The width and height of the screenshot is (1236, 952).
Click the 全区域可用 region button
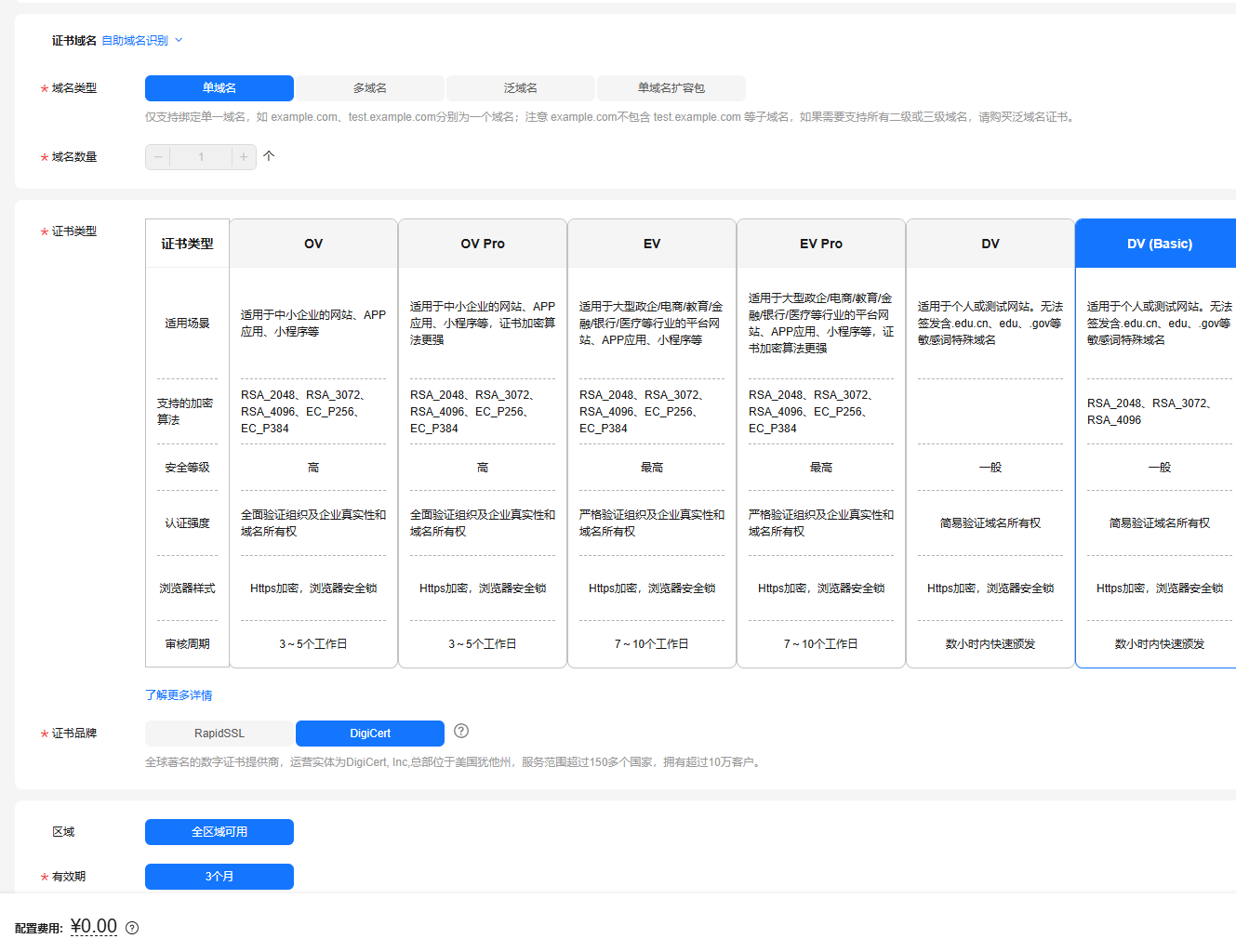[219, 832]
